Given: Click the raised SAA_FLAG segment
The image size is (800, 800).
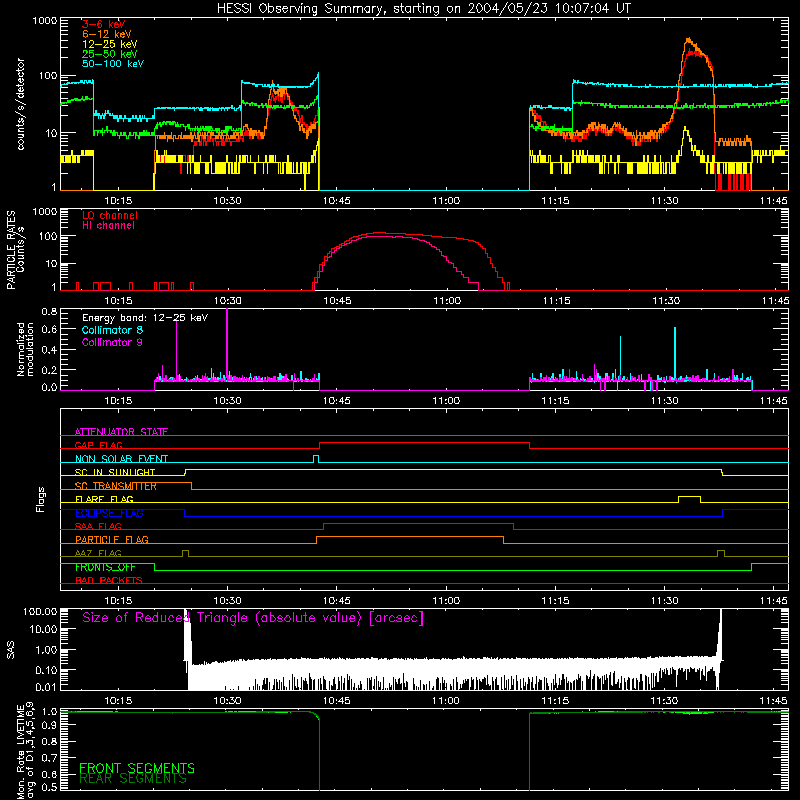Looking at the screenshot, I should coord(418,524).
